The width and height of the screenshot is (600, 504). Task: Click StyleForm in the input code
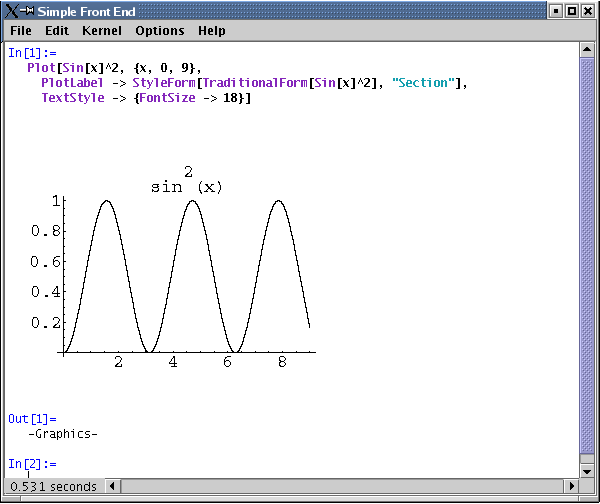(x=164, y=83)
